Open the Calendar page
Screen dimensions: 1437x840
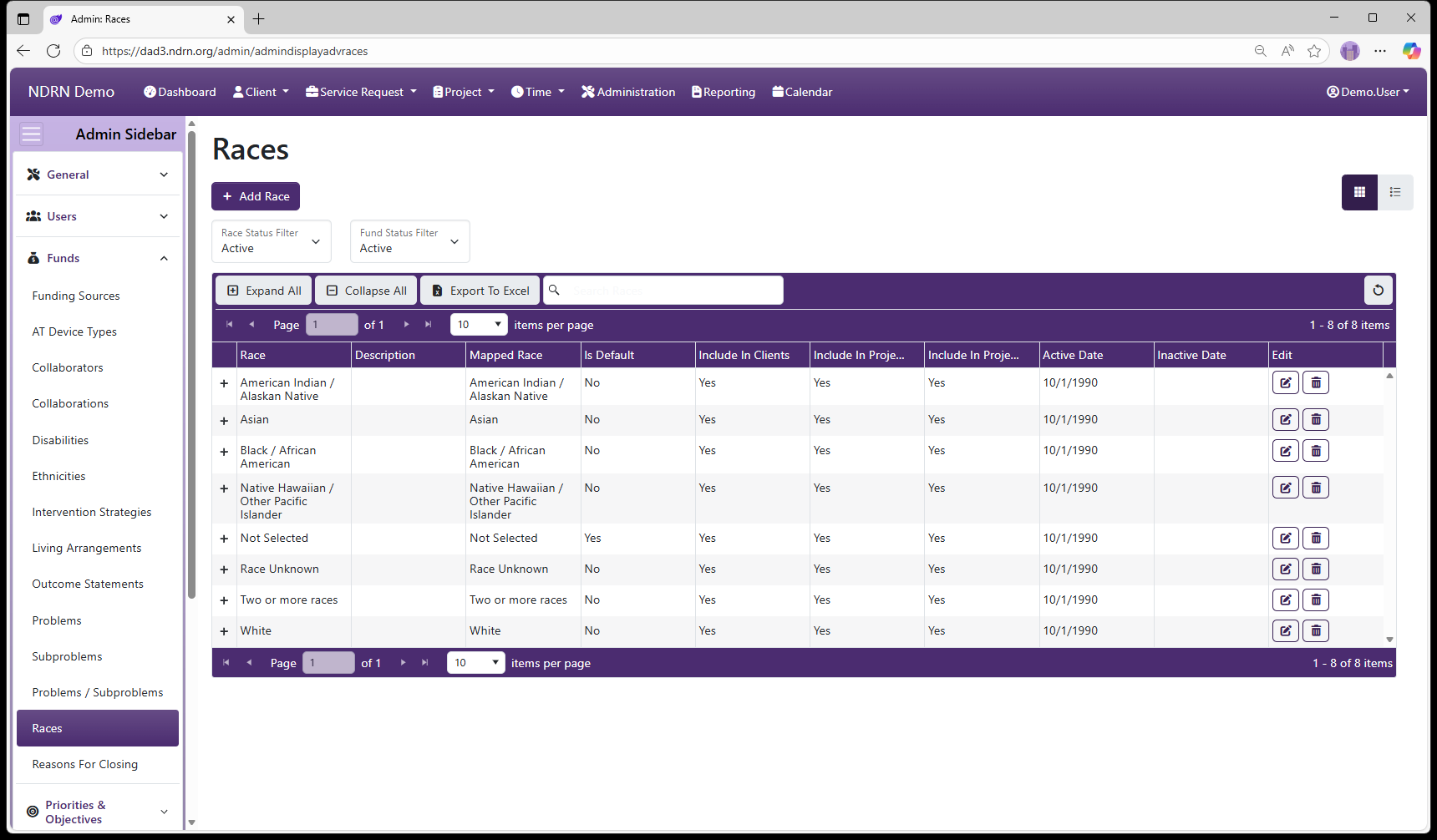802,92
